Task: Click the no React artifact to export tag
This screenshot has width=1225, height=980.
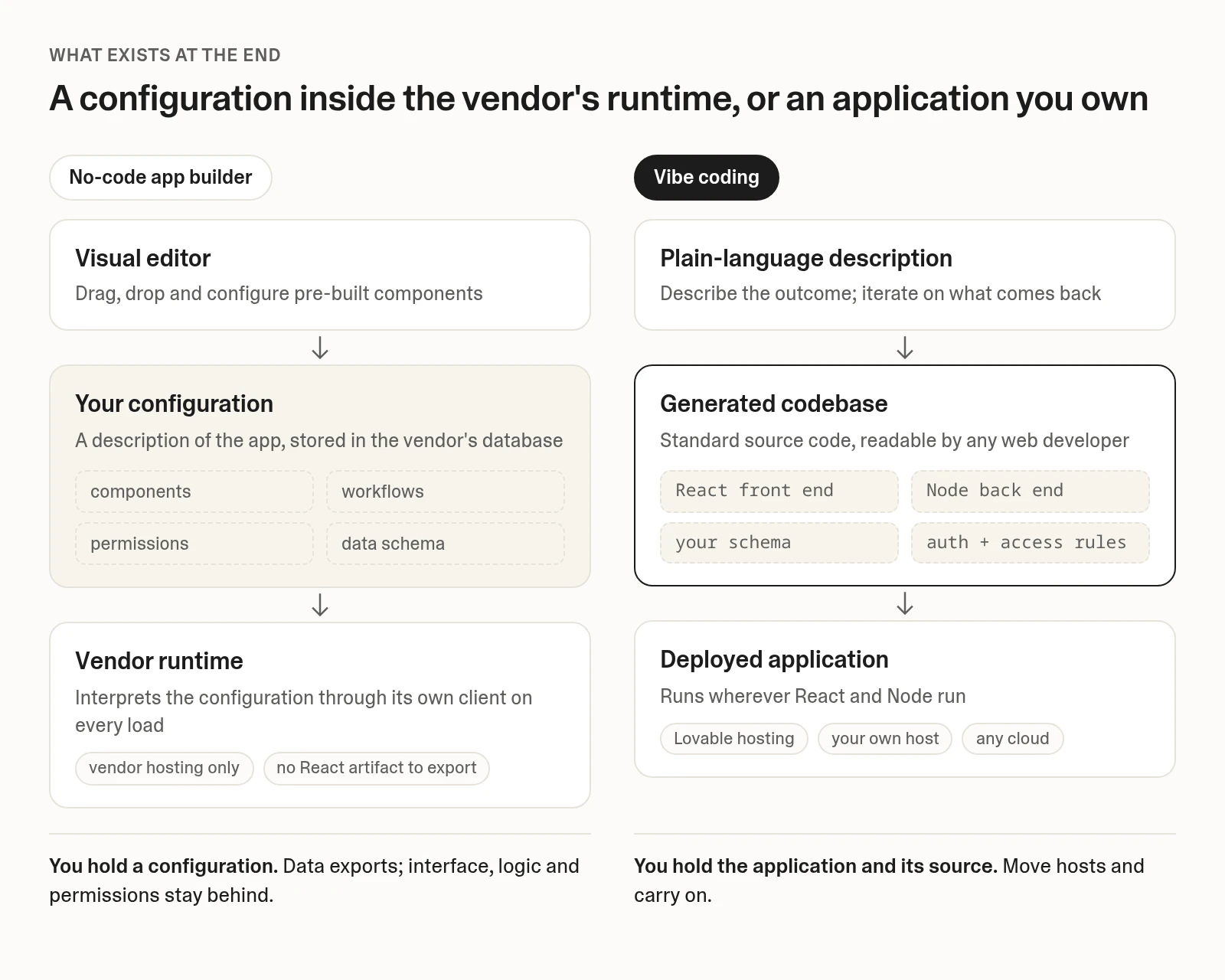Action: [x=377, y=768]
